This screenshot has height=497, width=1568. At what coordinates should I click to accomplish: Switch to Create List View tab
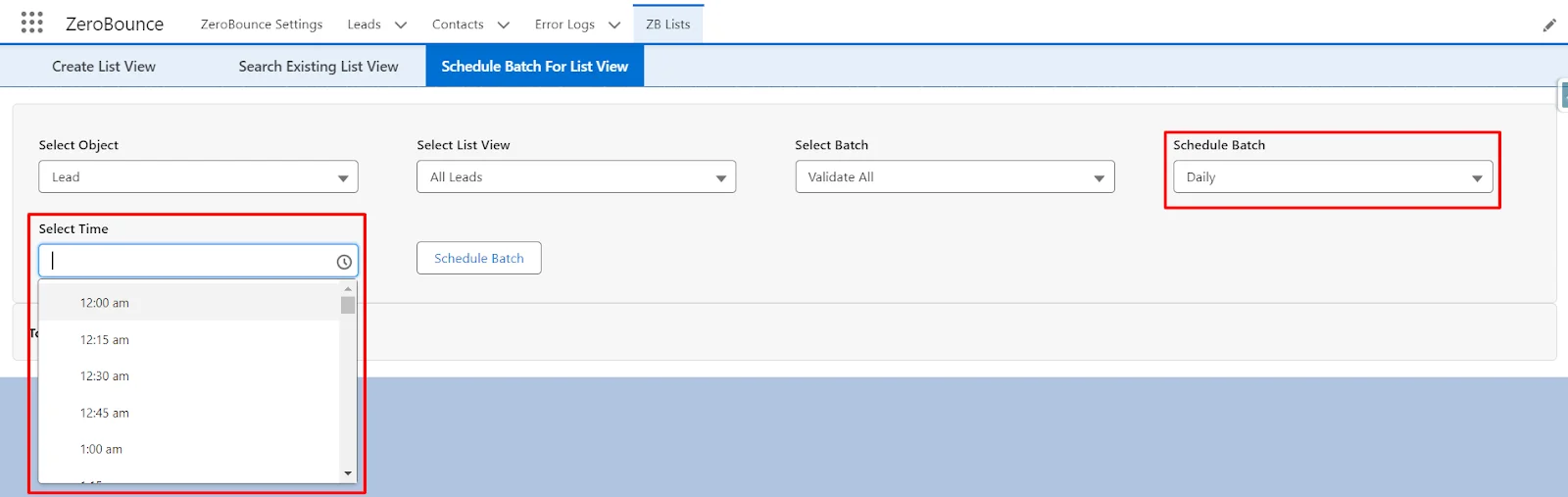[104, 67]
